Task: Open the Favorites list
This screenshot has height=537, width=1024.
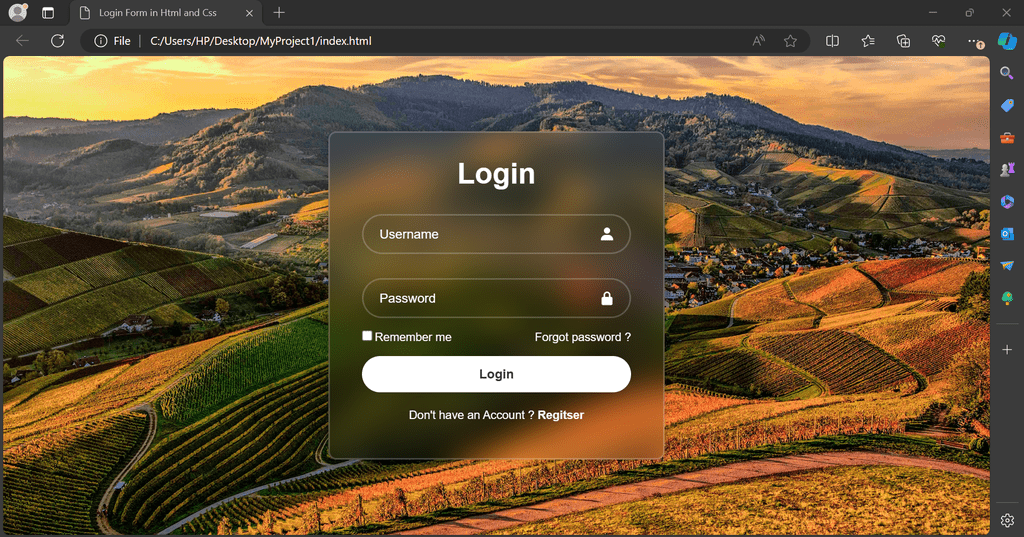Action: click(868, 41)
